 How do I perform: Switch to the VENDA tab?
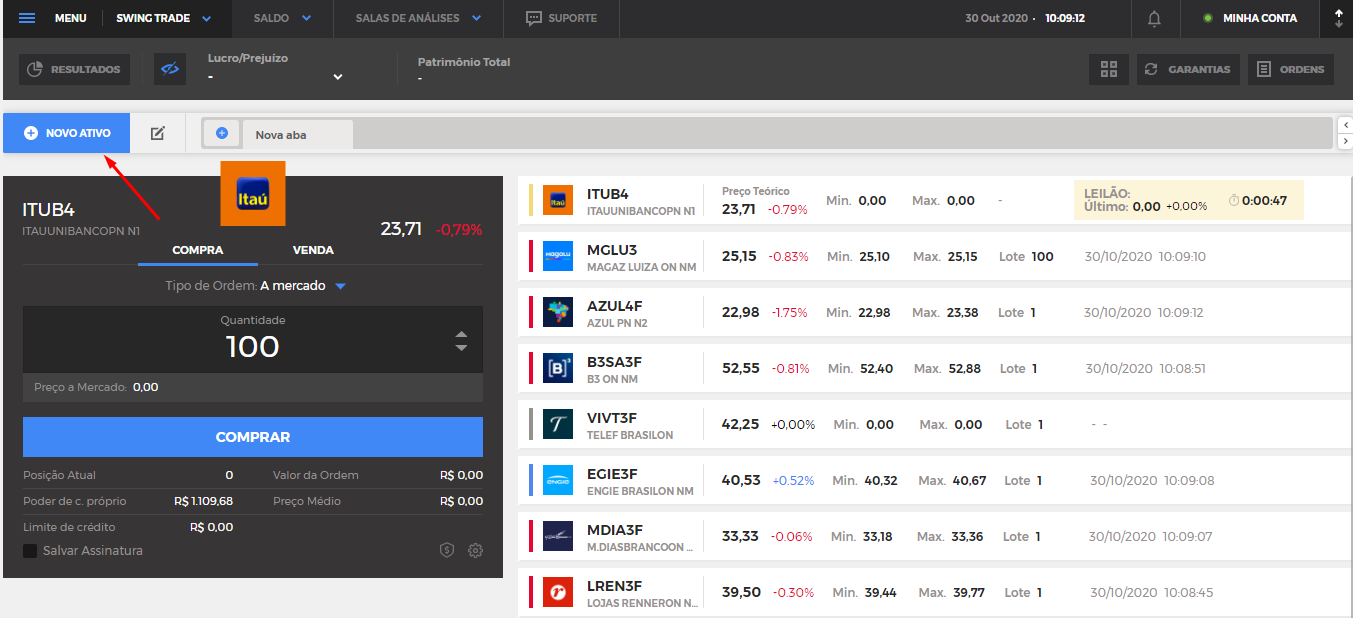(x=313, y=250)
